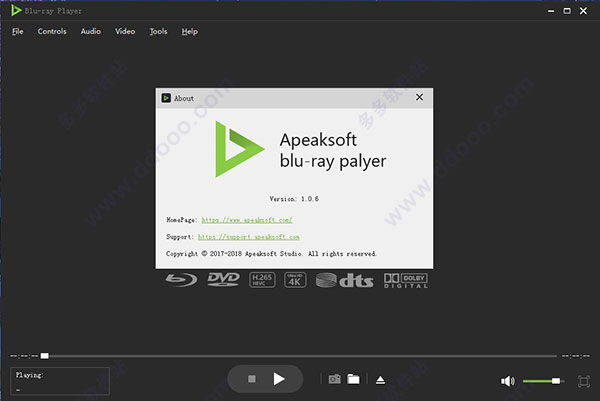Viewport: 600px width, 401px height.
Task: Close the About dialog
Action: tap(419, 97)
